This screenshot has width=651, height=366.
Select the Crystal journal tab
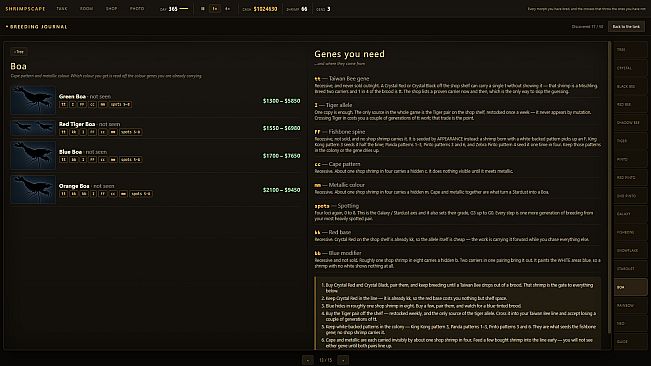click(630, 68)
